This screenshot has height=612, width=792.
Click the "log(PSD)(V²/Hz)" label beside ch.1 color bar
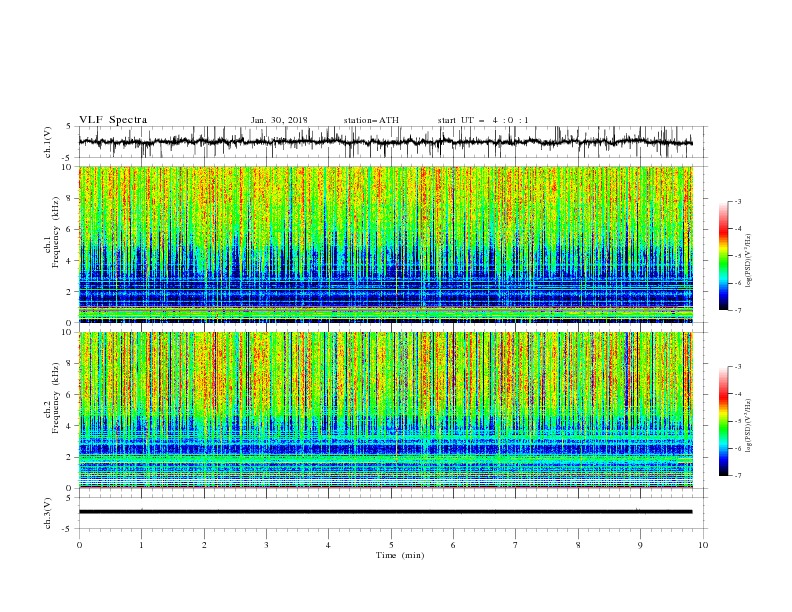pos(748,261)
